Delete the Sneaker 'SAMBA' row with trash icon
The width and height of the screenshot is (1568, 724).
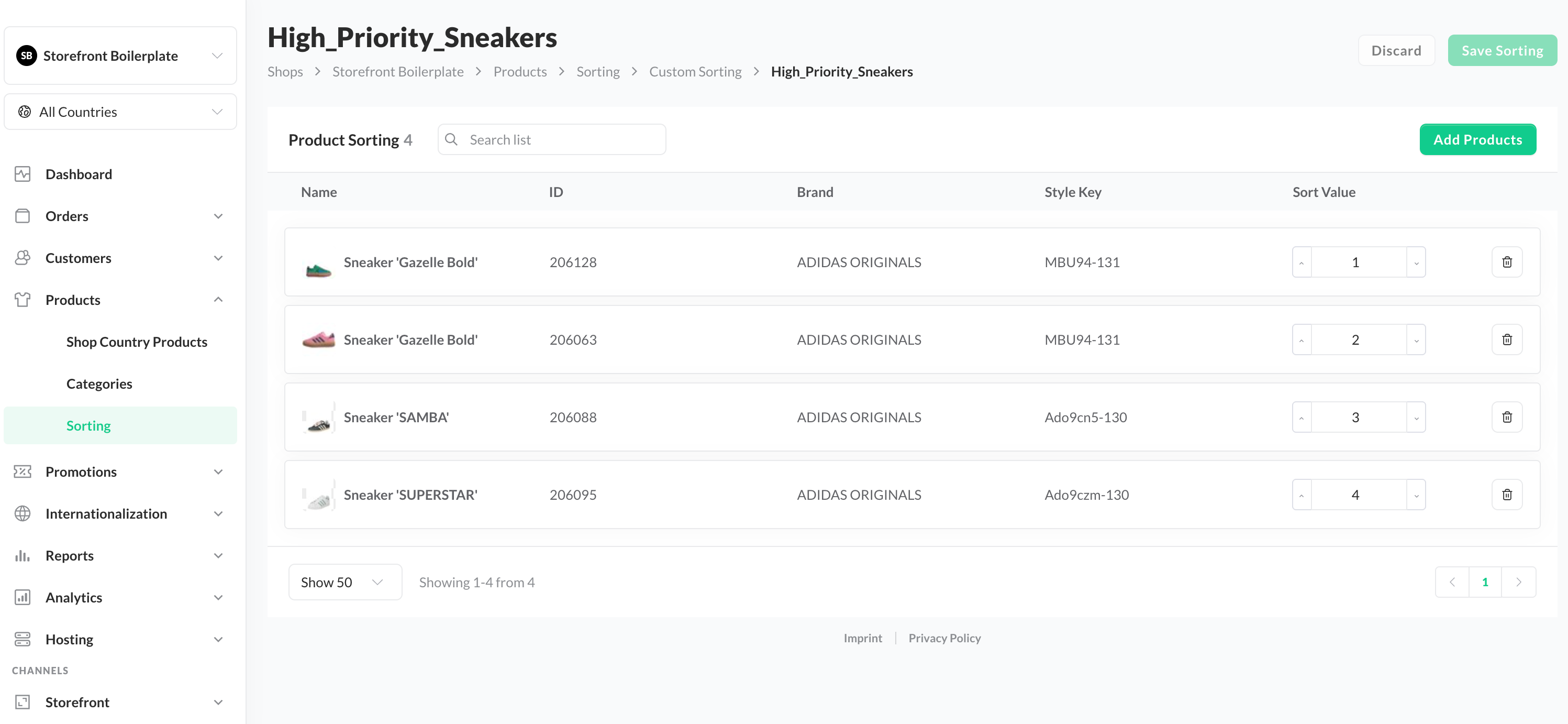1507,417
